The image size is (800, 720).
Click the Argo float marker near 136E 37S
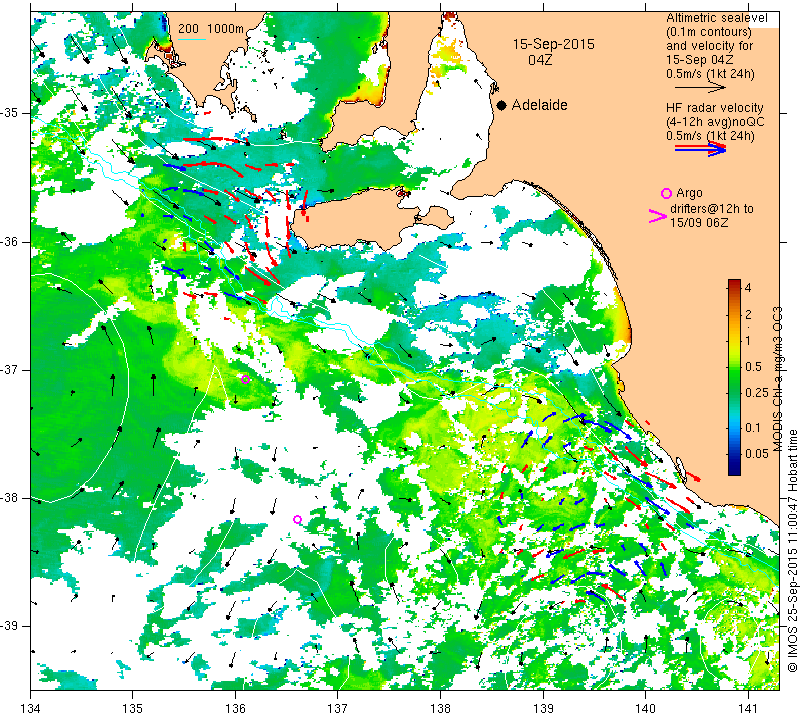[x=245, y=379]
